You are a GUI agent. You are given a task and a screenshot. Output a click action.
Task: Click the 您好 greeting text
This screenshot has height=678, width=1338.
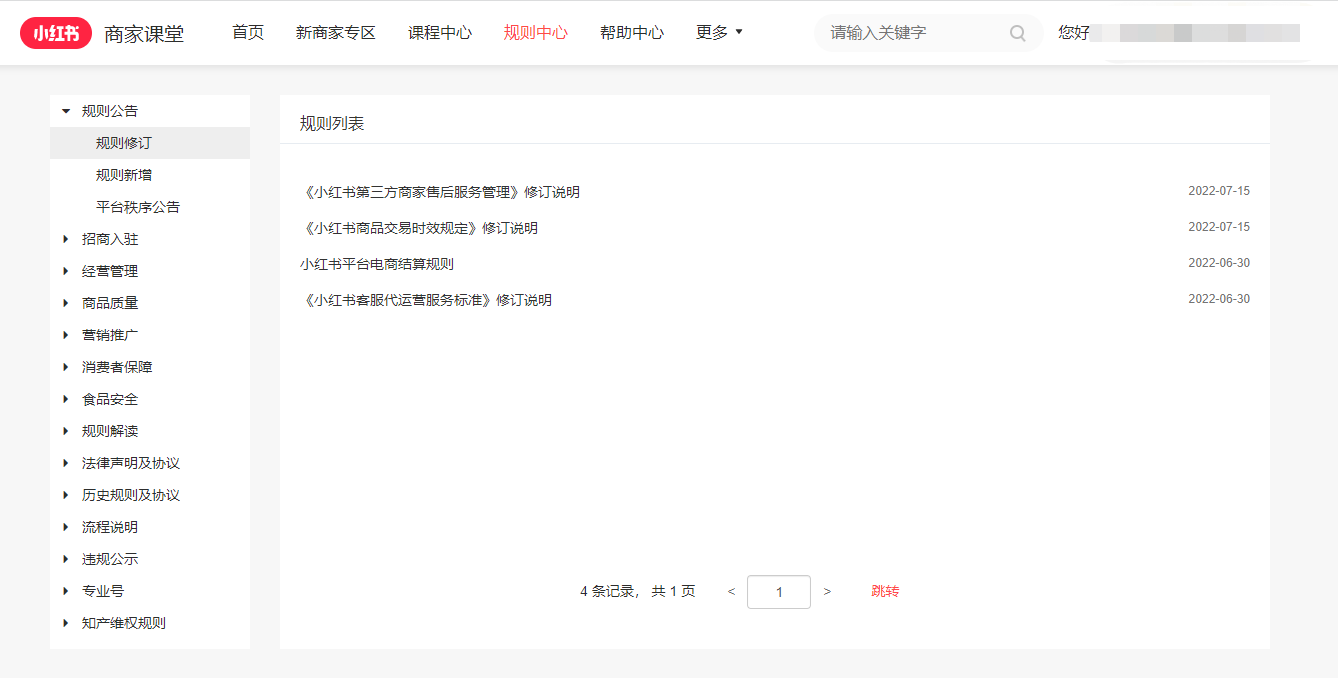click(x=1074, y=33)
